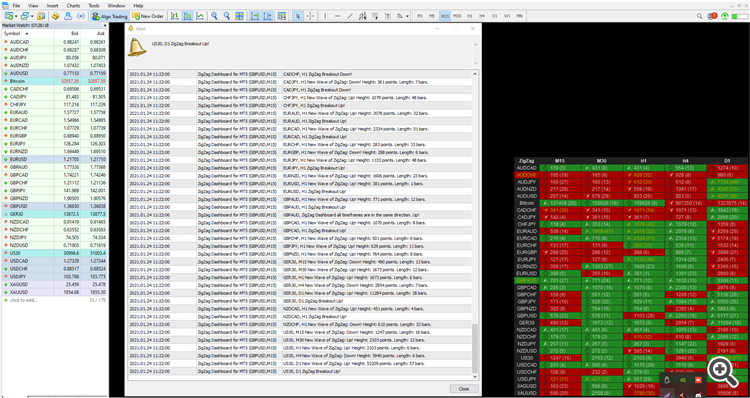Viewport: 750px width, 398px height.
Task: Switch chart to line chart style
Action: click(x=200, y=16)
